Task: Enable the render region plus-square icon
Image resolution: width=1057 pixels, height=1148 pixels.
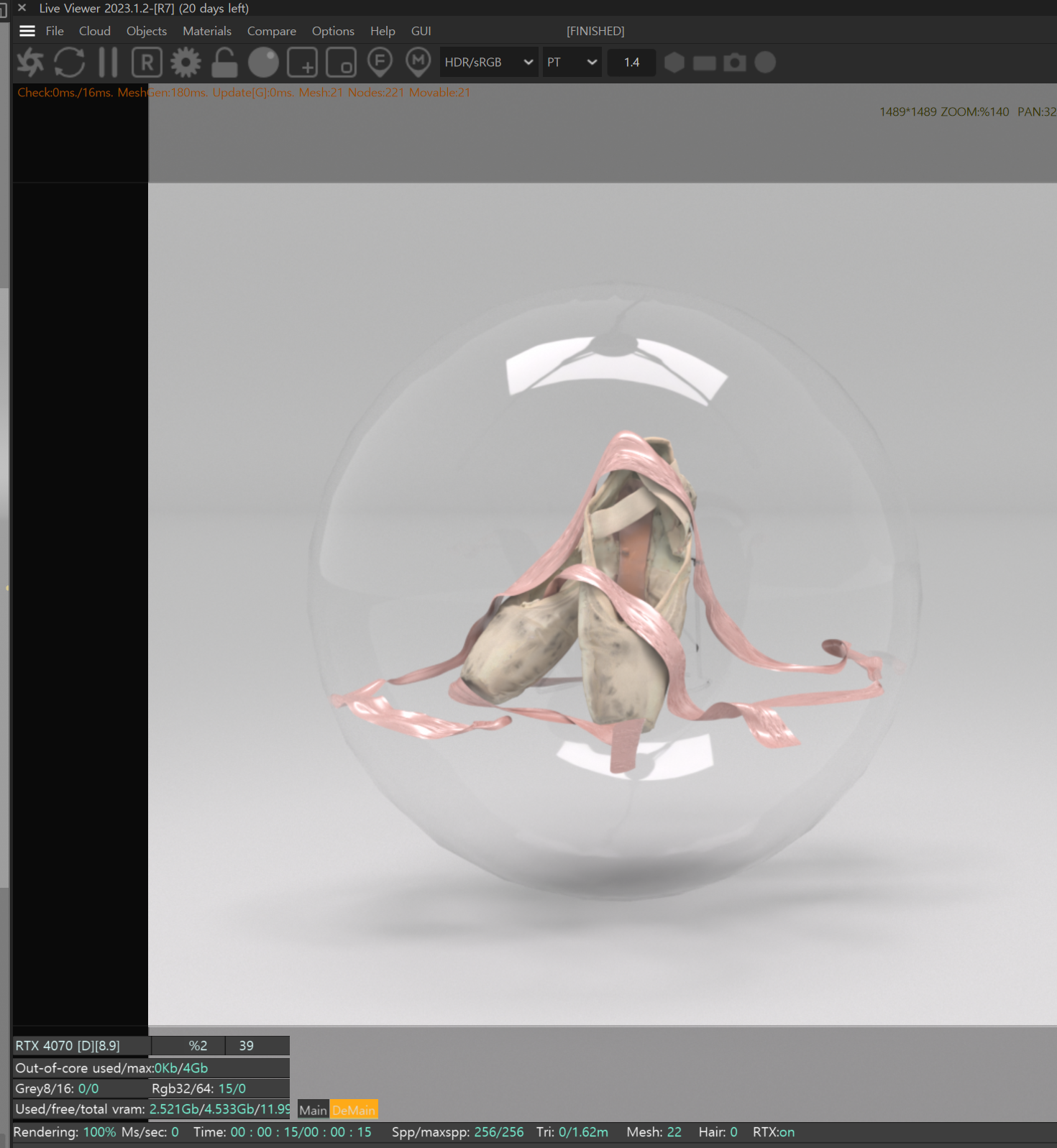Action: coord(302,63)
